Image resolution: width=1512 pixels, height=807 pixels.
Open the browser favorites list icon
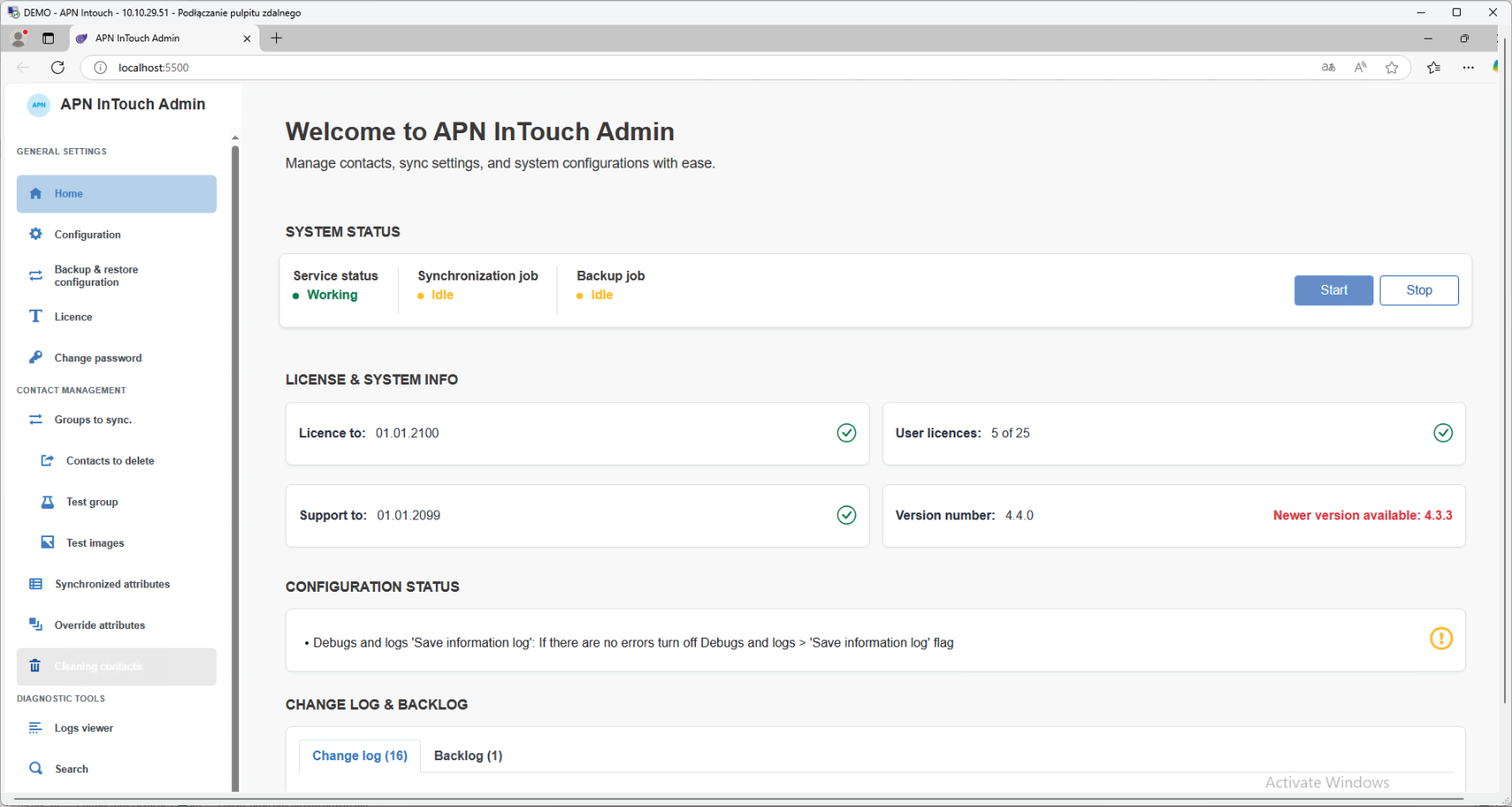(x=1434, y=68)
